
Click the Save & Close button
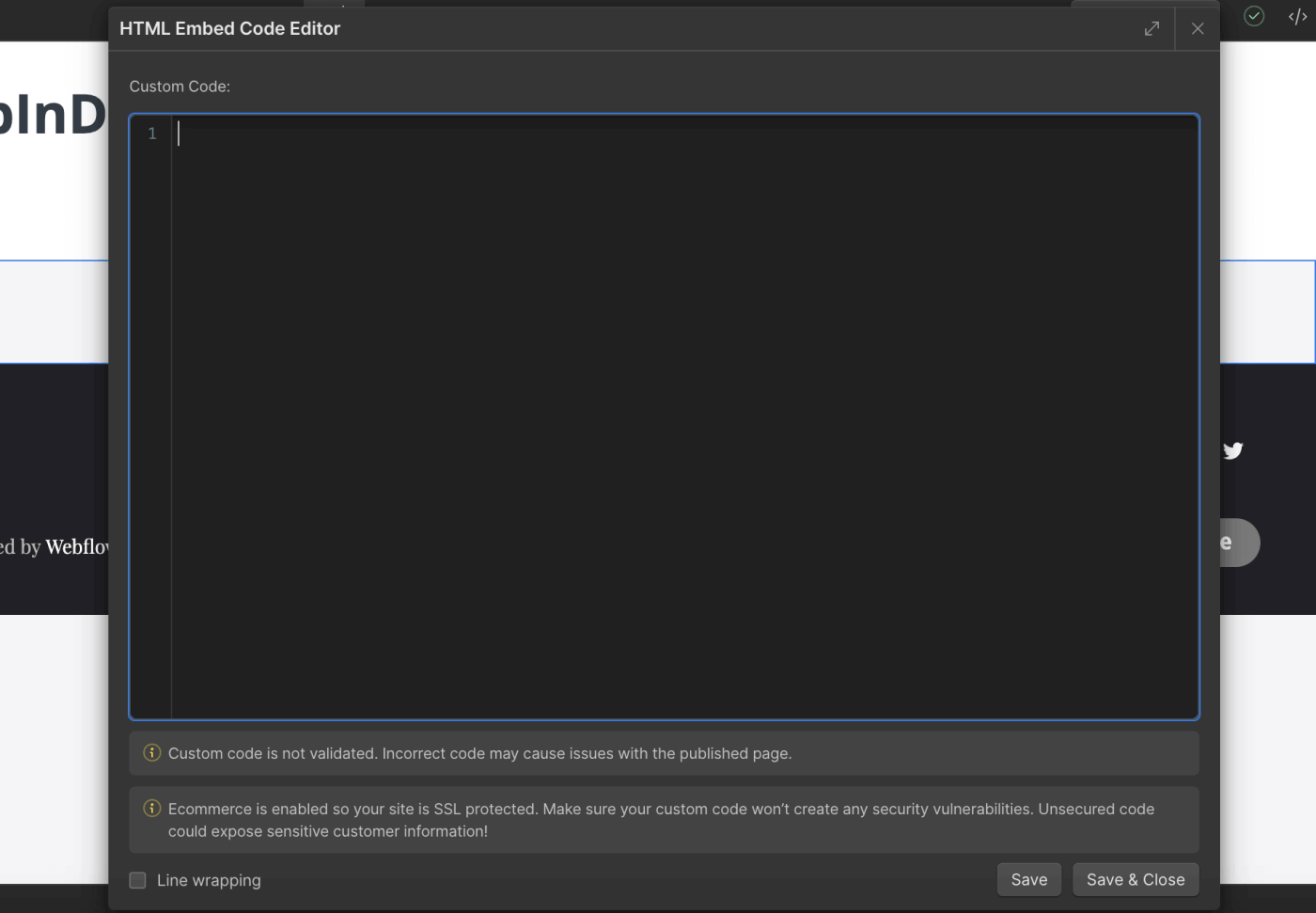coord(1136,880)
